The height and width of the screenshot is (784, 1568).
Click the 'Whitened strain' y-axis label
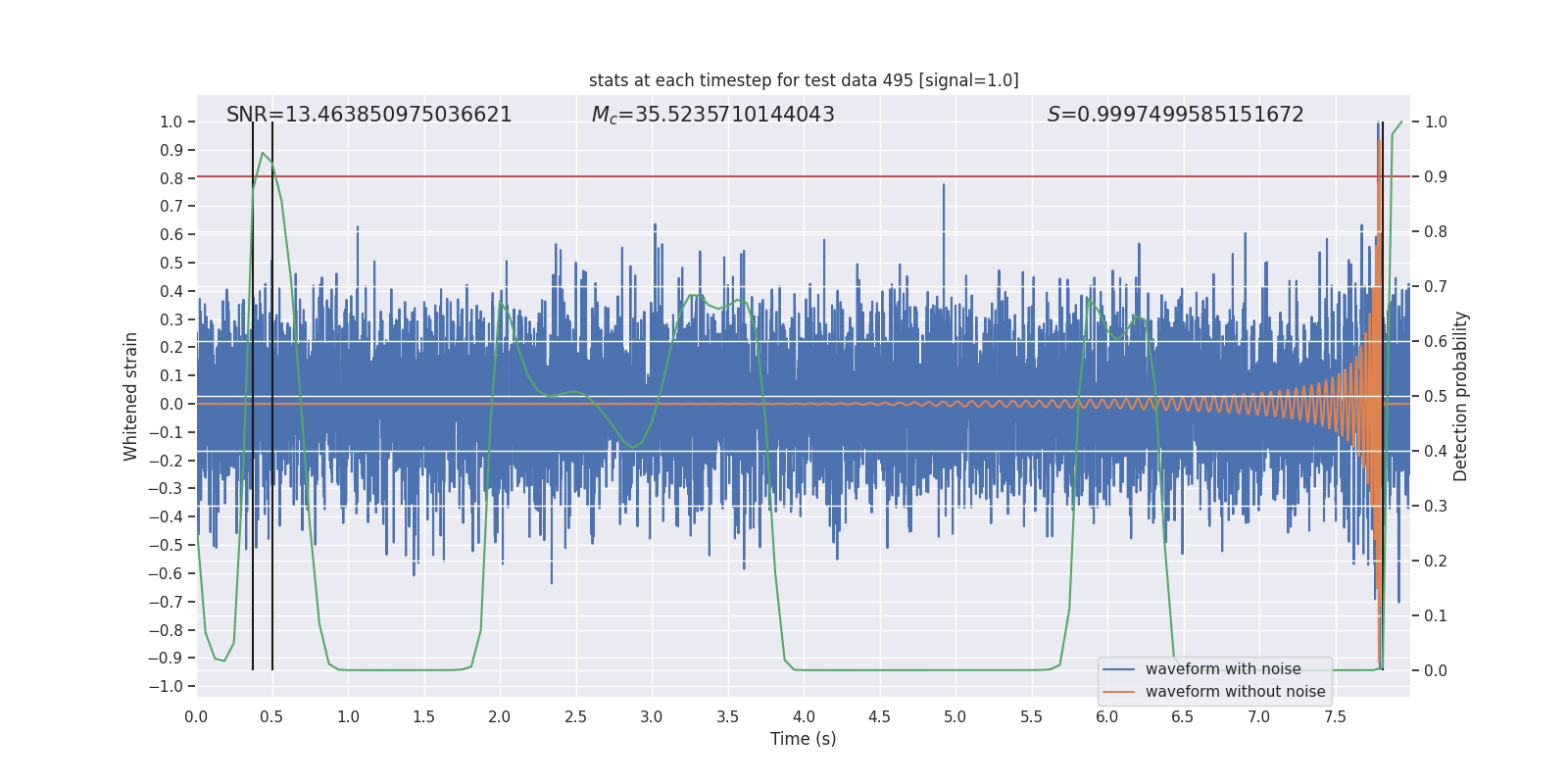pos(131,396)
